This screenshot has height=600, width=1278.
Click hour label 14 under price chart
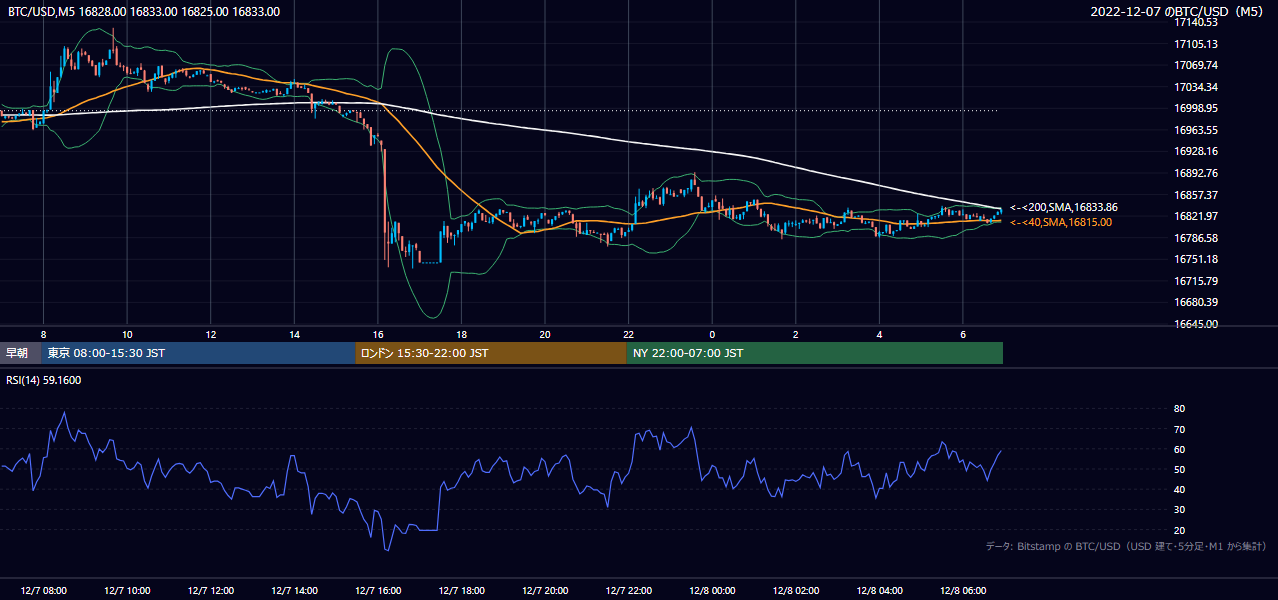[x=294, y=334]
